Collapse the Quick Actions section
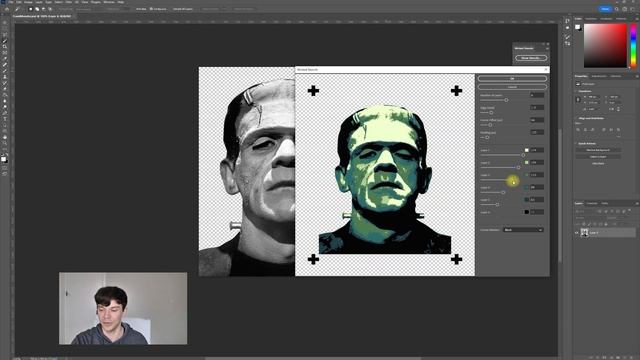The width and height of the screenshot is (640, 360). (x=576, y=144)
